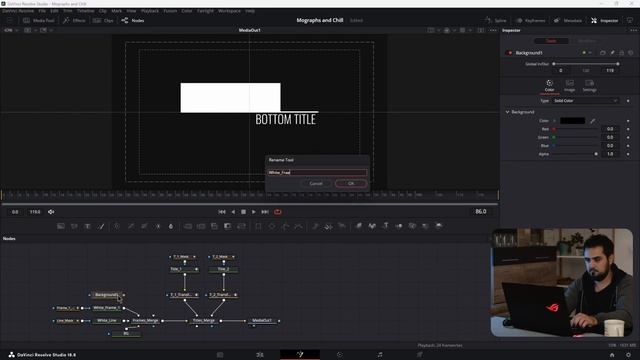Viewport: 640px width, 360px height.
Task: Open the Keyframes panel
Action: click(x=530, y=20)
